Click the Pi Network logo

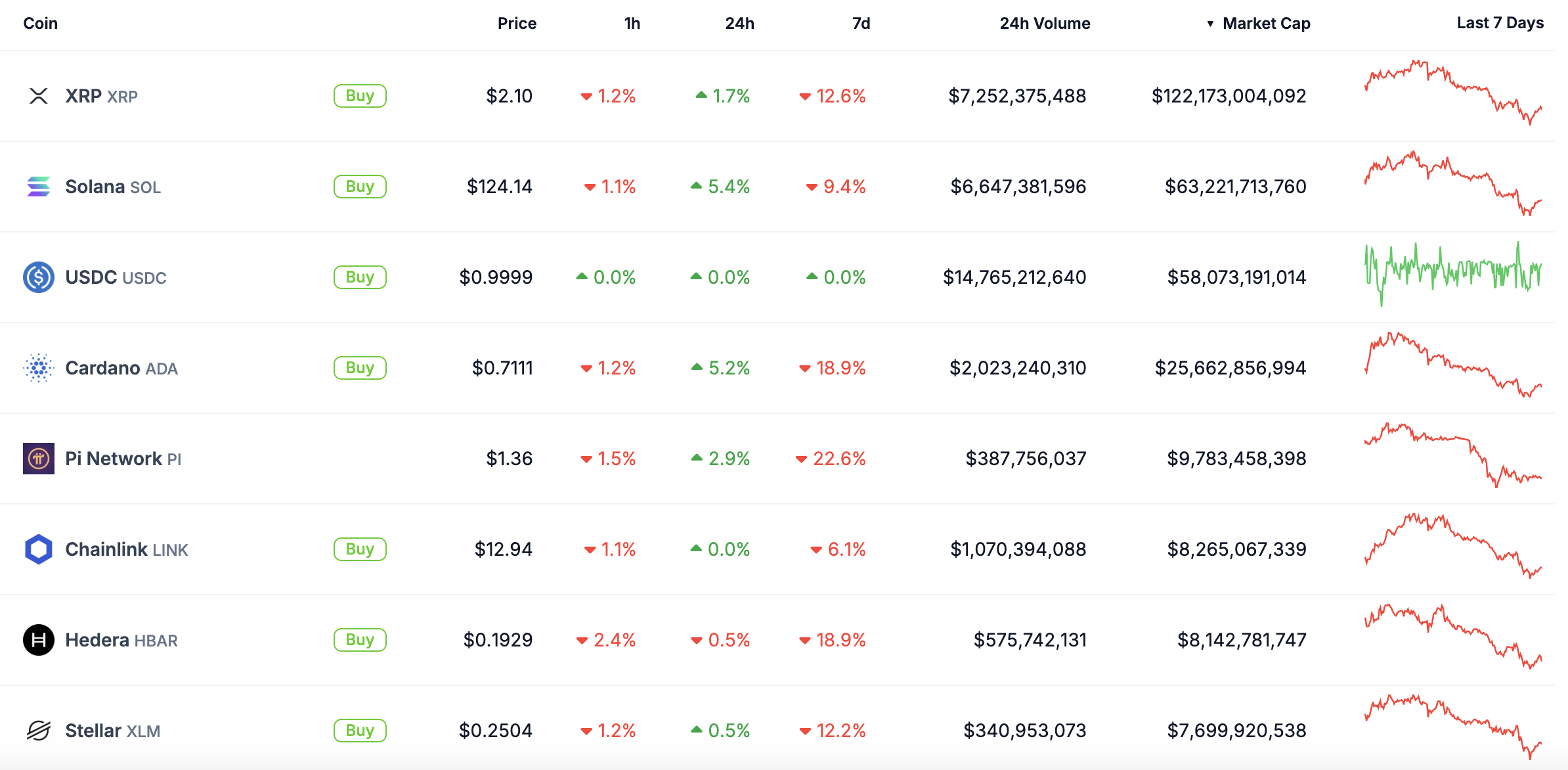[39, 459]
